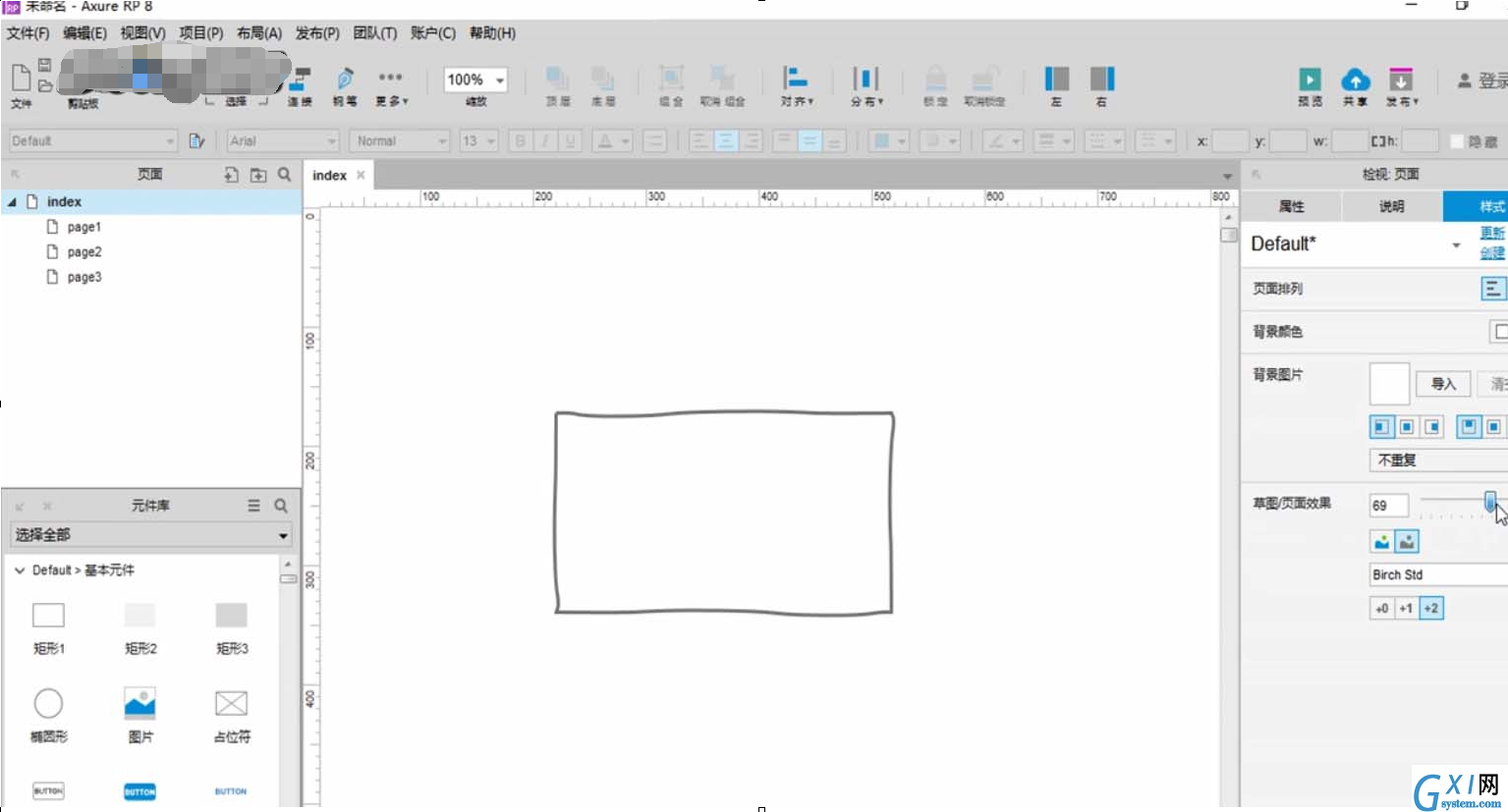Click the 更新 style link
Image resolution: width=1508 pixels, height=812 pixels.
(x=1492, y=233)
